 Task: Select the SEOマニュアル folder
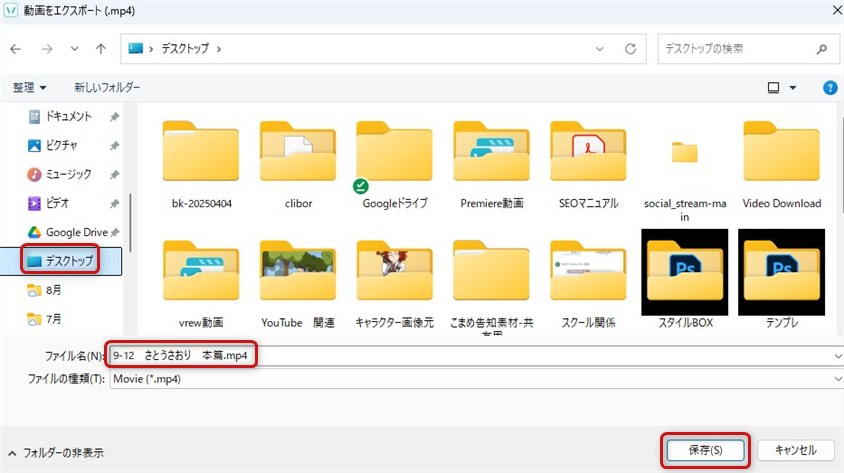point(588,156)
